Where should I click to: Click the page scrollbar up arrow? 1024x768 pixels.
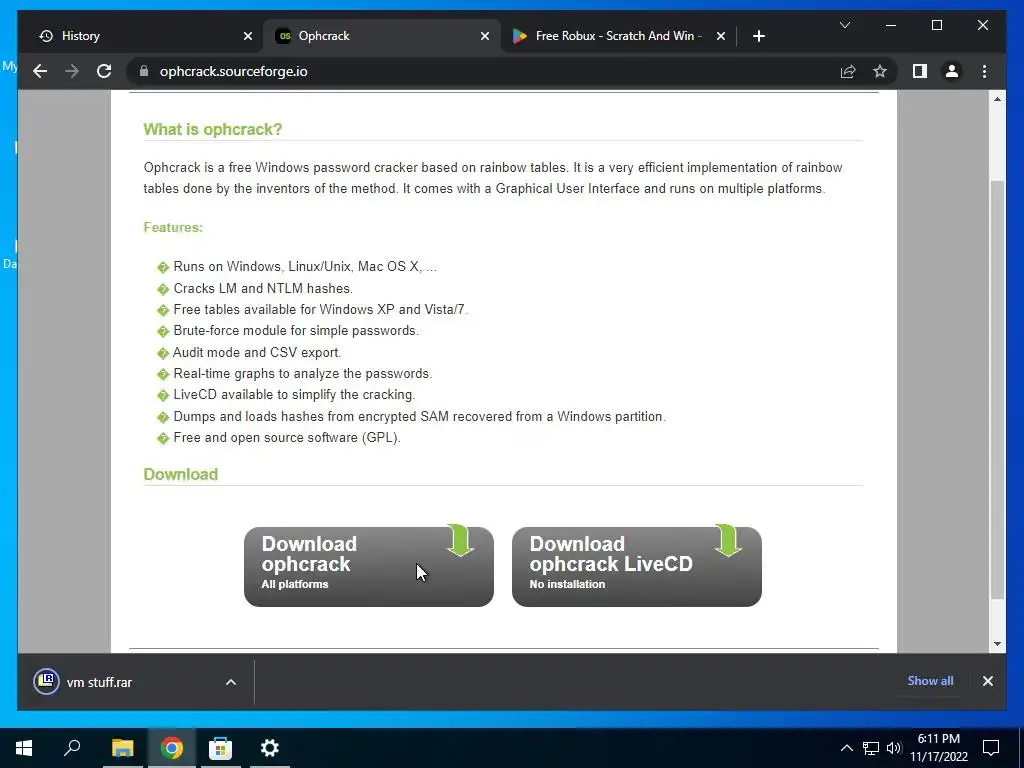997,99
